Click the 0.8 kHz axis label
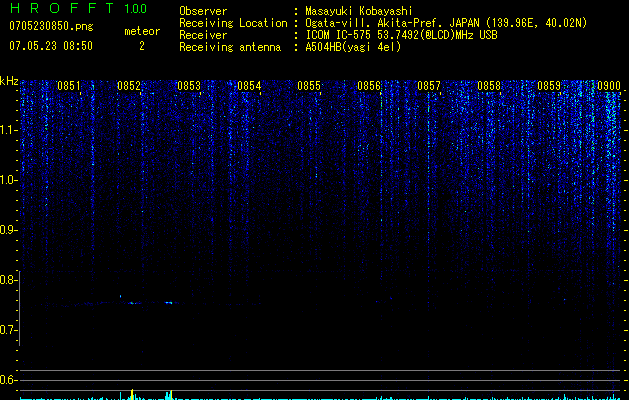Viewport: 629px width, 400px height. pyautogui.click(x=8, y=280)
